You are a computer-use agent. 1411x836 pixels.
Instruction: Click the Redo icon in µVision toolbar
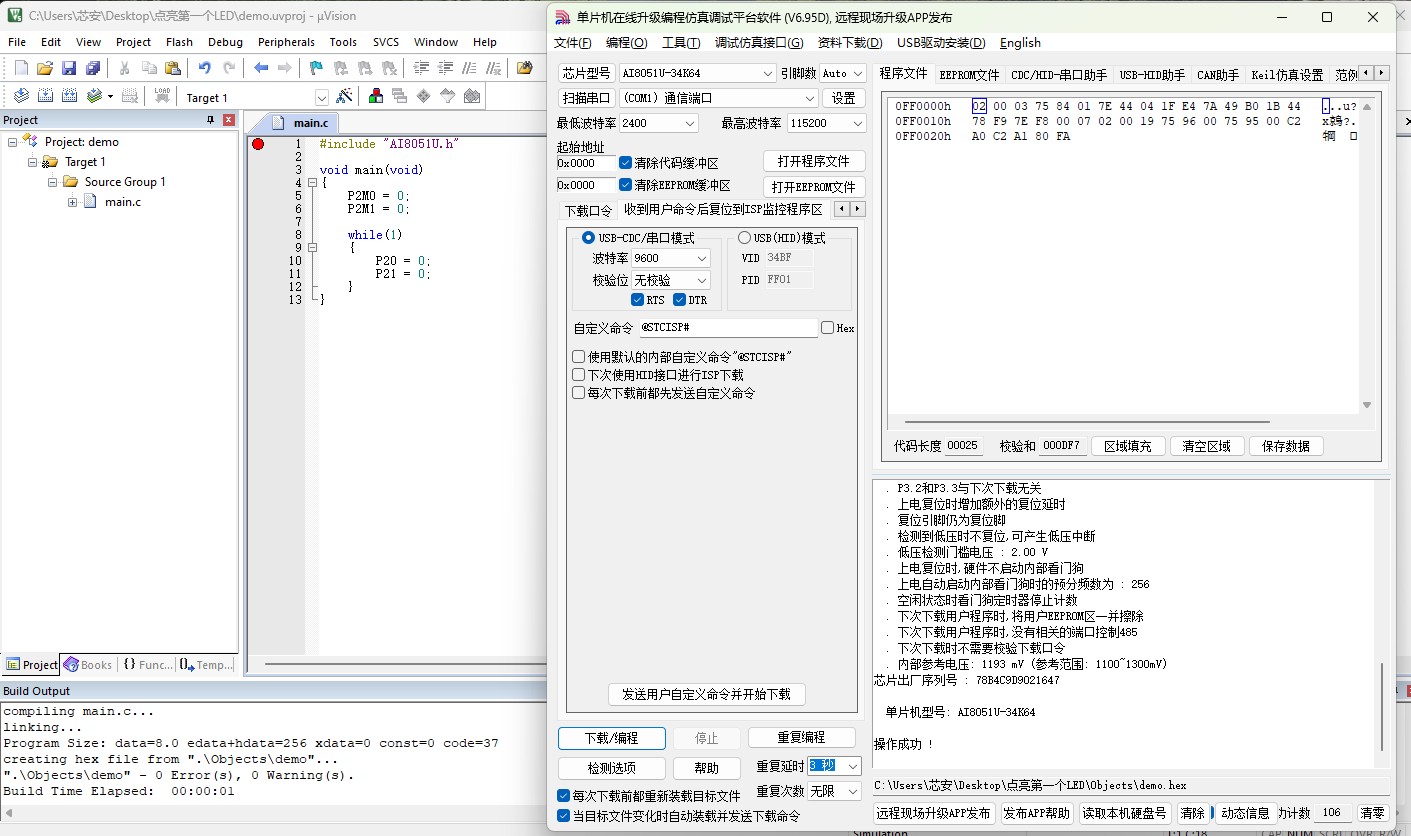(x=229, y=68)
